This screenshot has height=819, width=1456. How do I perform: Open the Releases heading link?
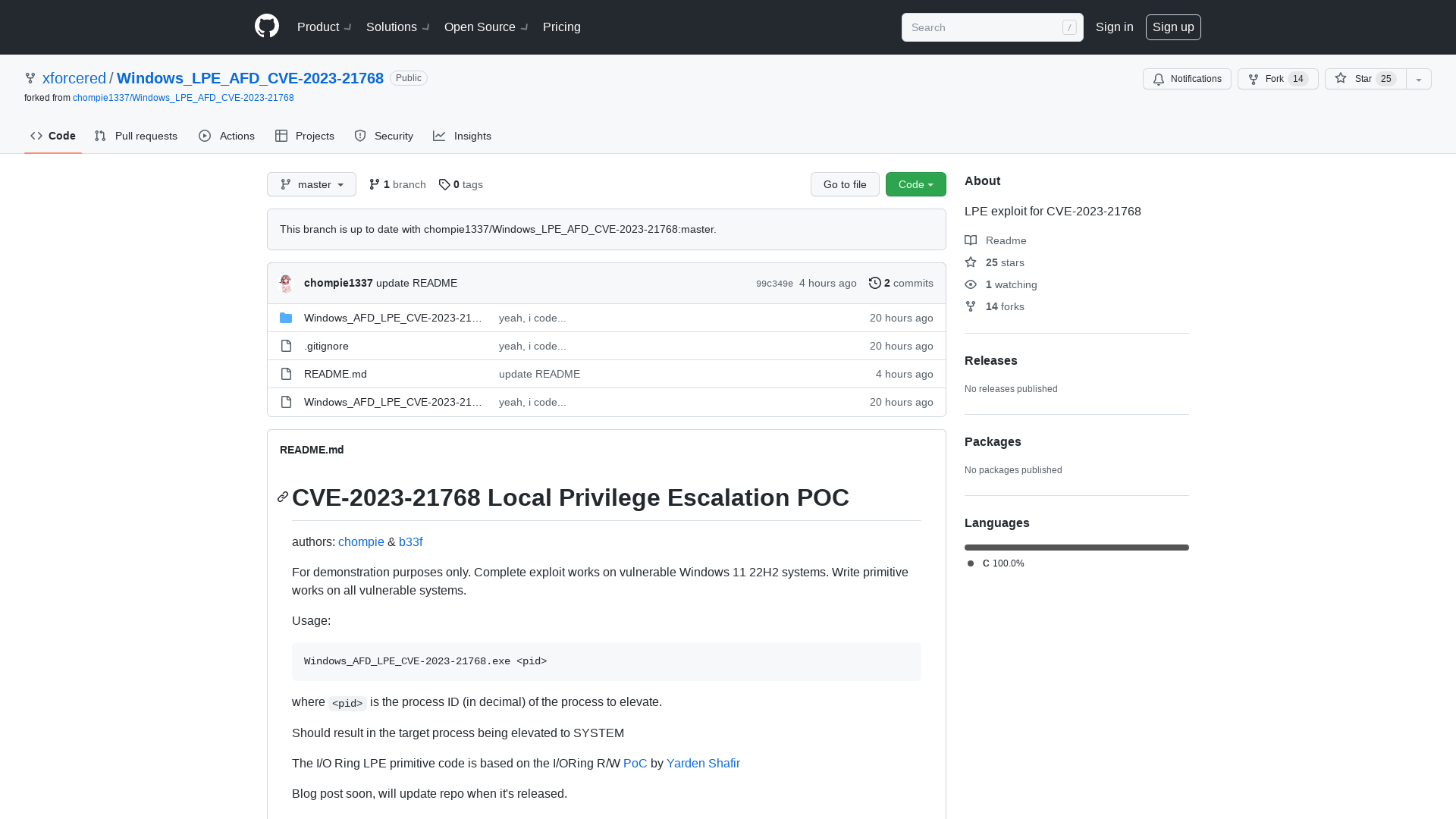[x=991, y=361]
